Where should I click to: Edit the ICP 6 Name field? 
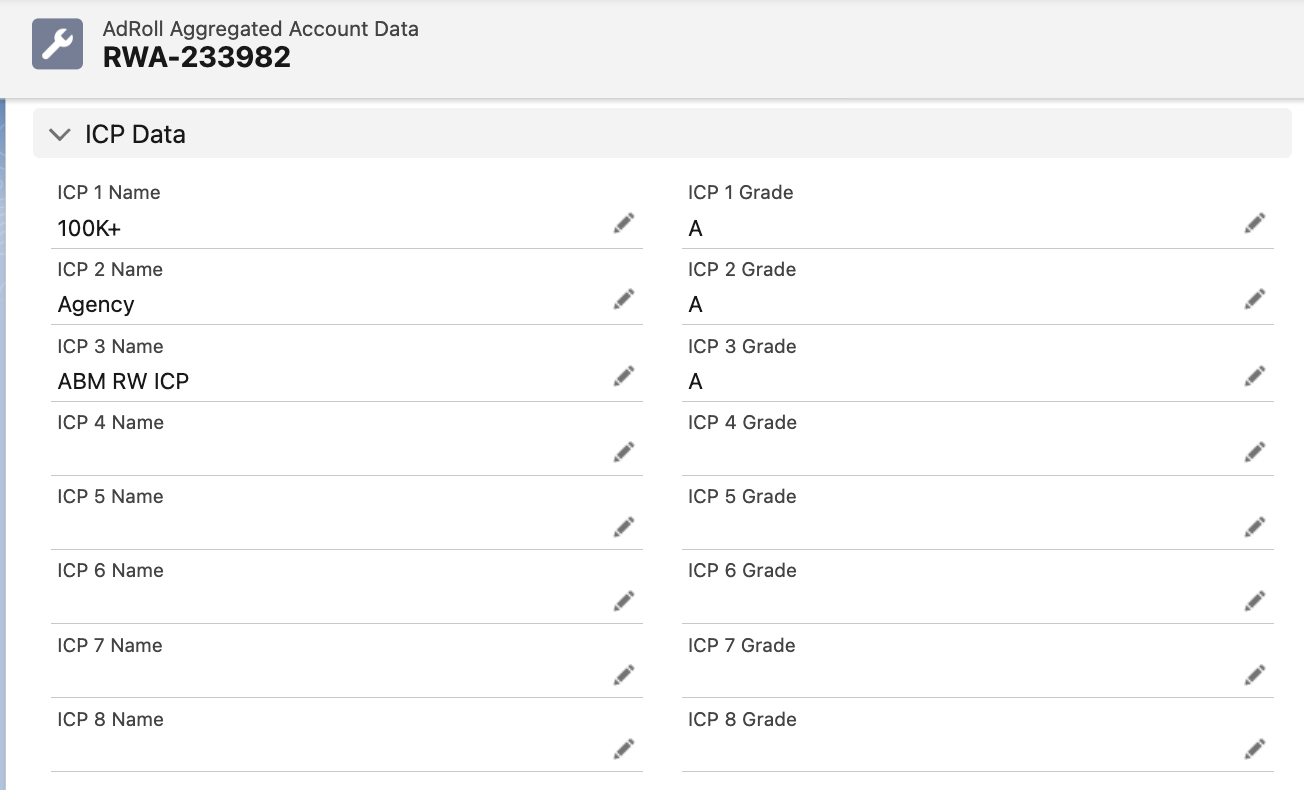point(623,600)
